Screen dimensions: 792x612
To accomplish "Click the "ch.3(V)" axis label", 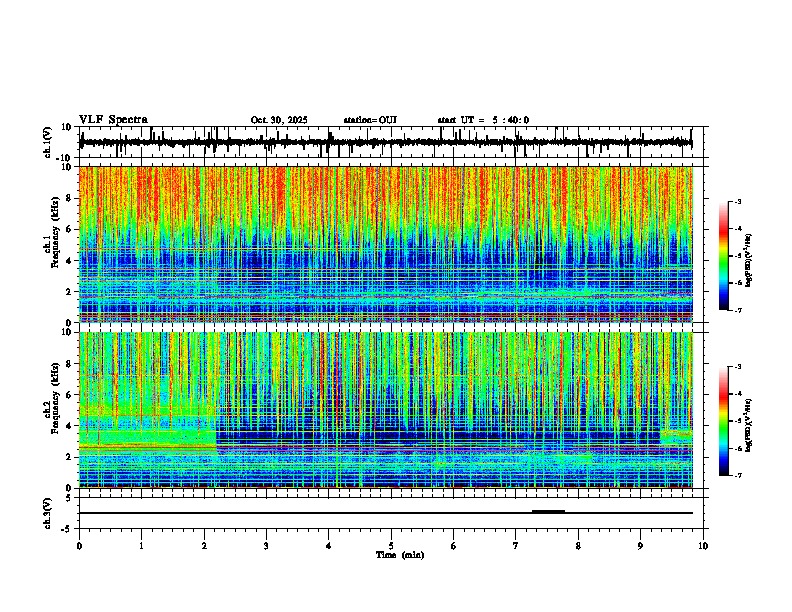I will pos(48,513).
